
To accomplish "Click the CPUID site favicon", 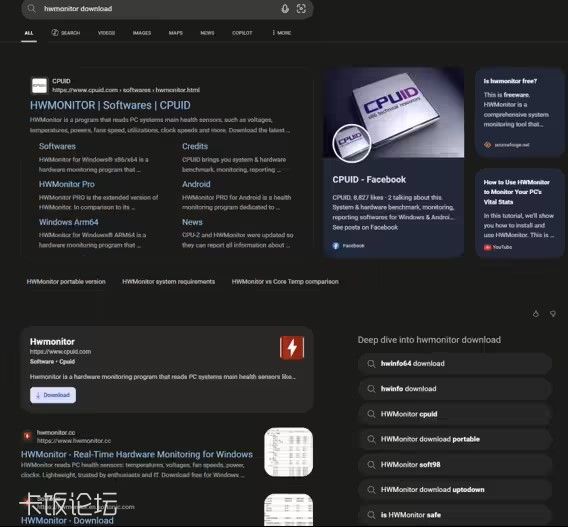I will (x=39, y=85).
